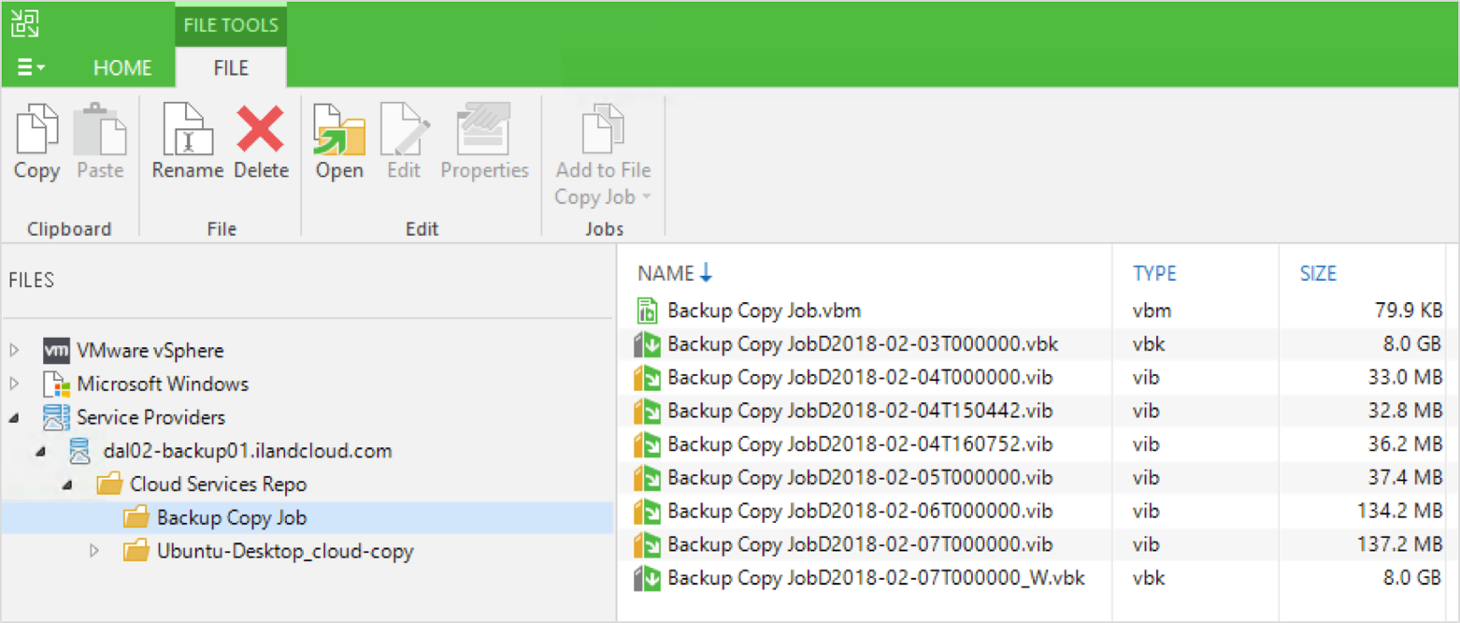Select the Backup Copy Job.vbm file icon

point(647,311)
